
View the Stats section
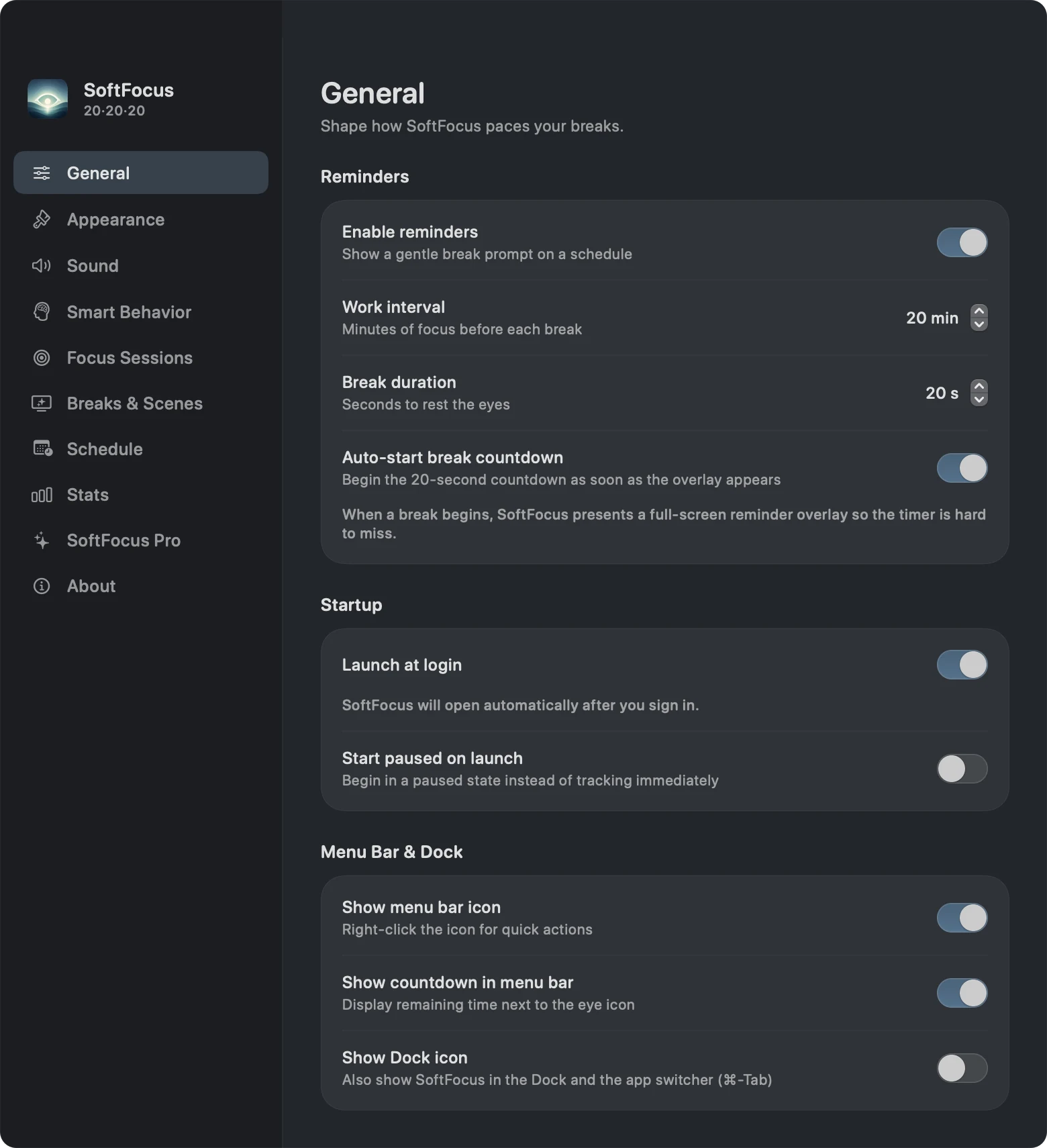pos(141,495)
